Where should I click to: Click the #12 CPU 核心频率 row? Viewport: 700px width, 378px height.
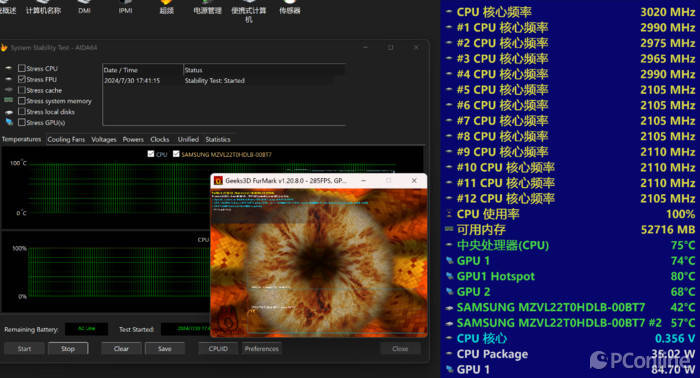[x=570, y=198]
